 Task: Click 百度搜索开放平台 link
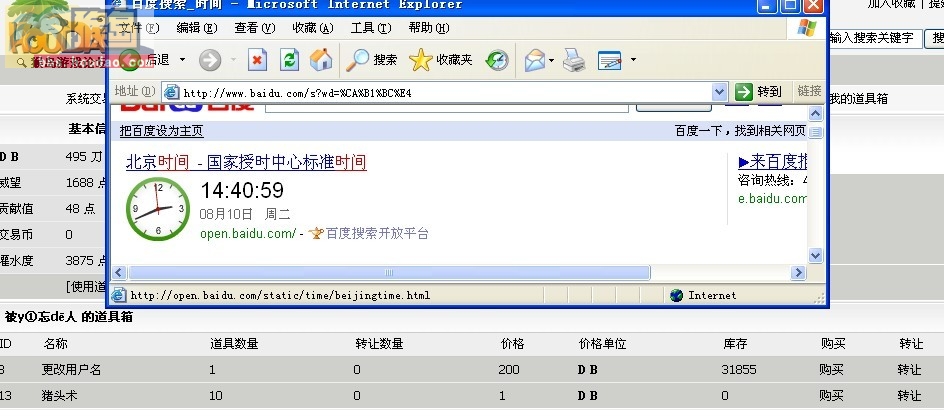click(x=377, y=234)
